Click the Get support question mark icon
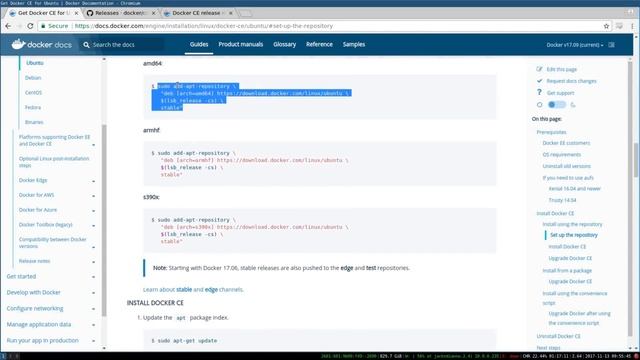Screen dimensions: 640x360 539,93
